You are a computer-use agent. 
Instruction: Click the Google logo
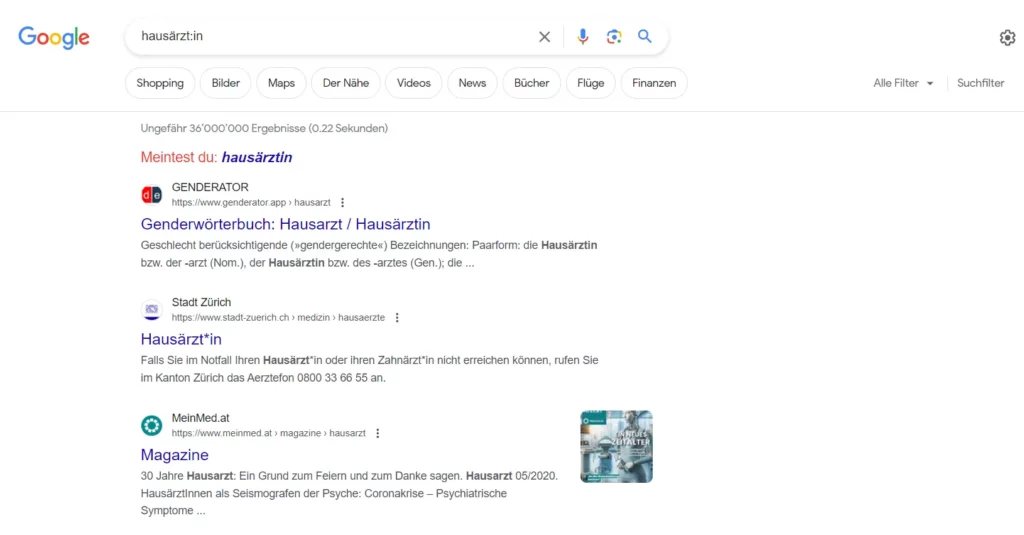tap(54, 38)
